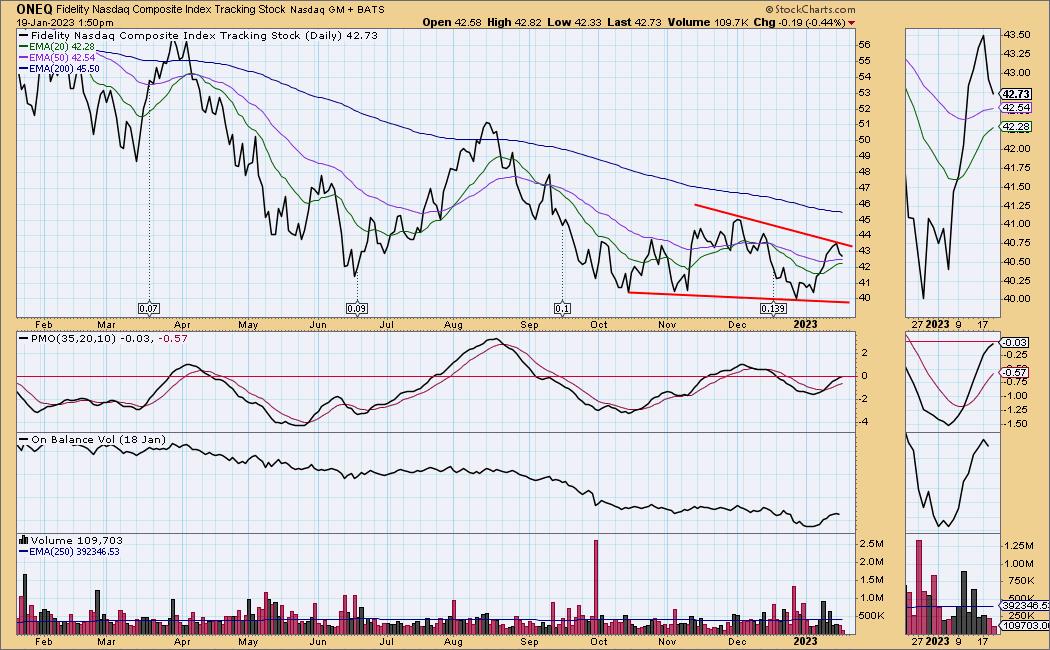Click the PMO(35,20,10) indicator label
Screen dimensions: 1050x650
(74, 338)
